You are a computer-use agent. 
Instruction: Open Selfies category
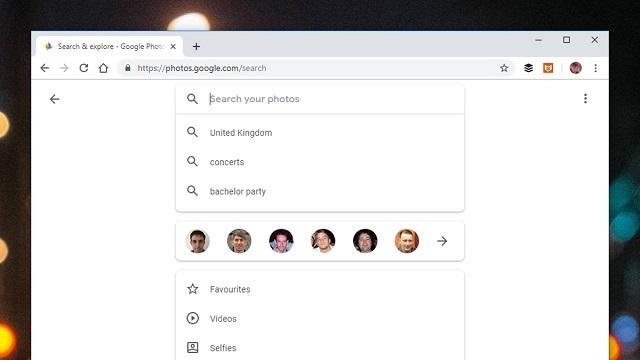(320, 348)
